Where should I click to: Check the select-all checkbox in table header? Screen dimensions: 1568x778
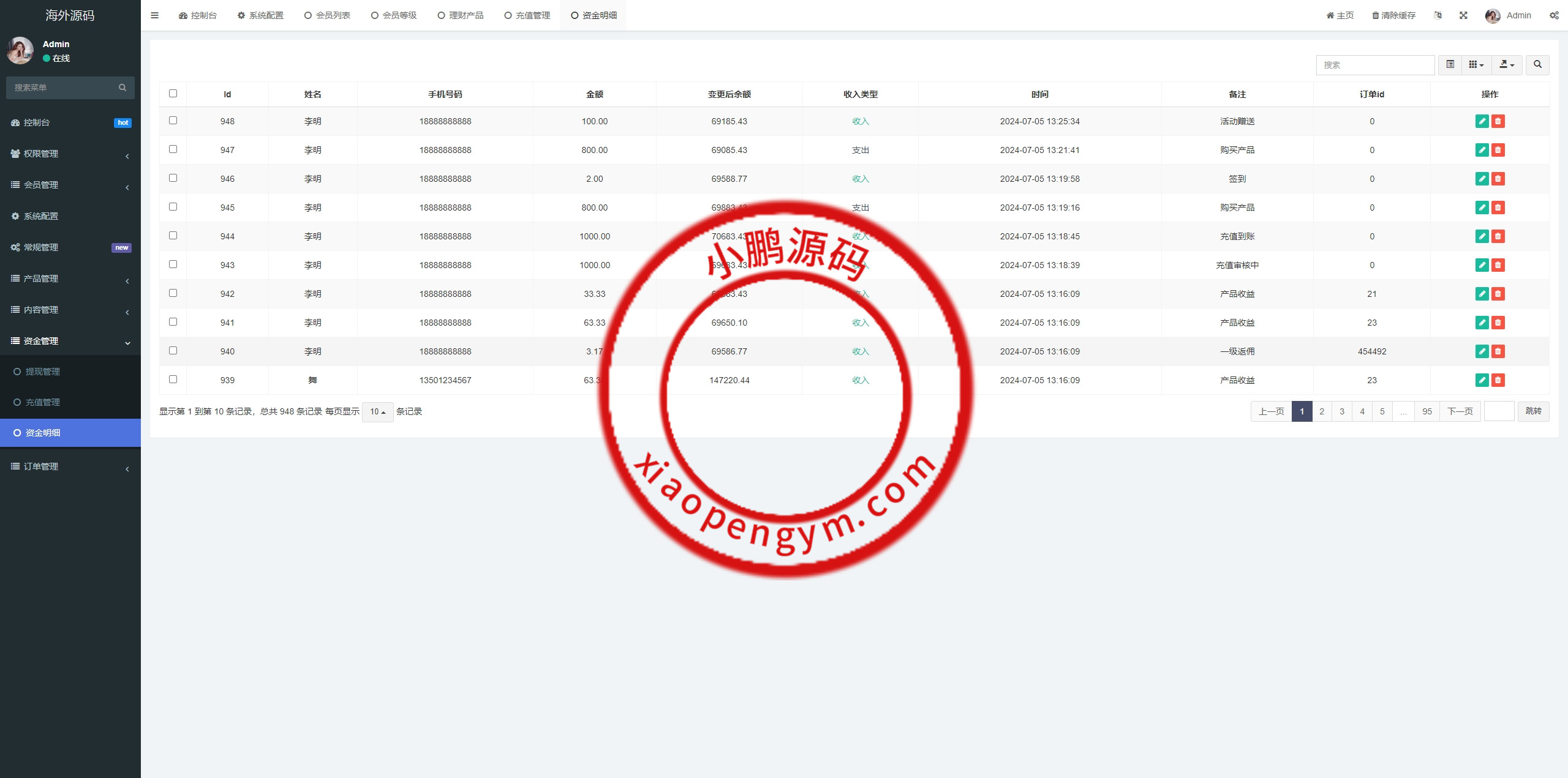tap(173, 94)
